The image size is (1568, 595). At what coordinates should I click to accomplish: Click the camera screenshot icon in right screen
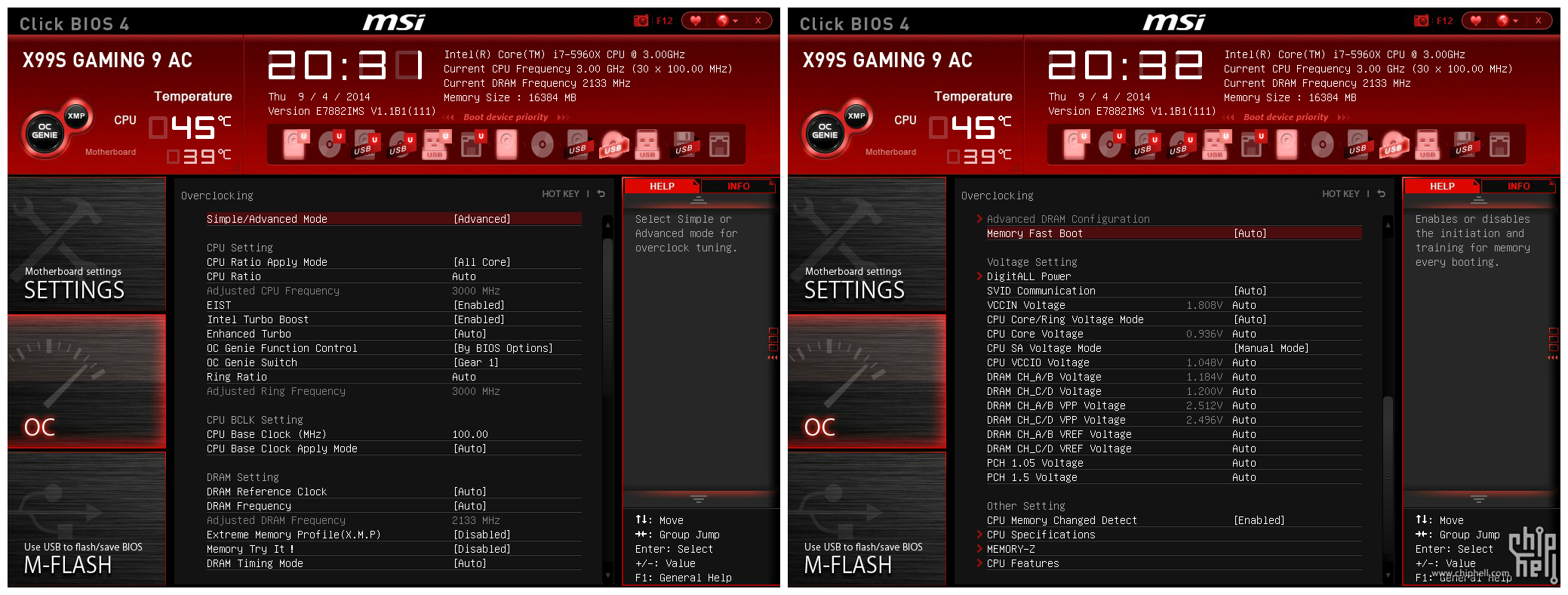(x=1422, y=20)
